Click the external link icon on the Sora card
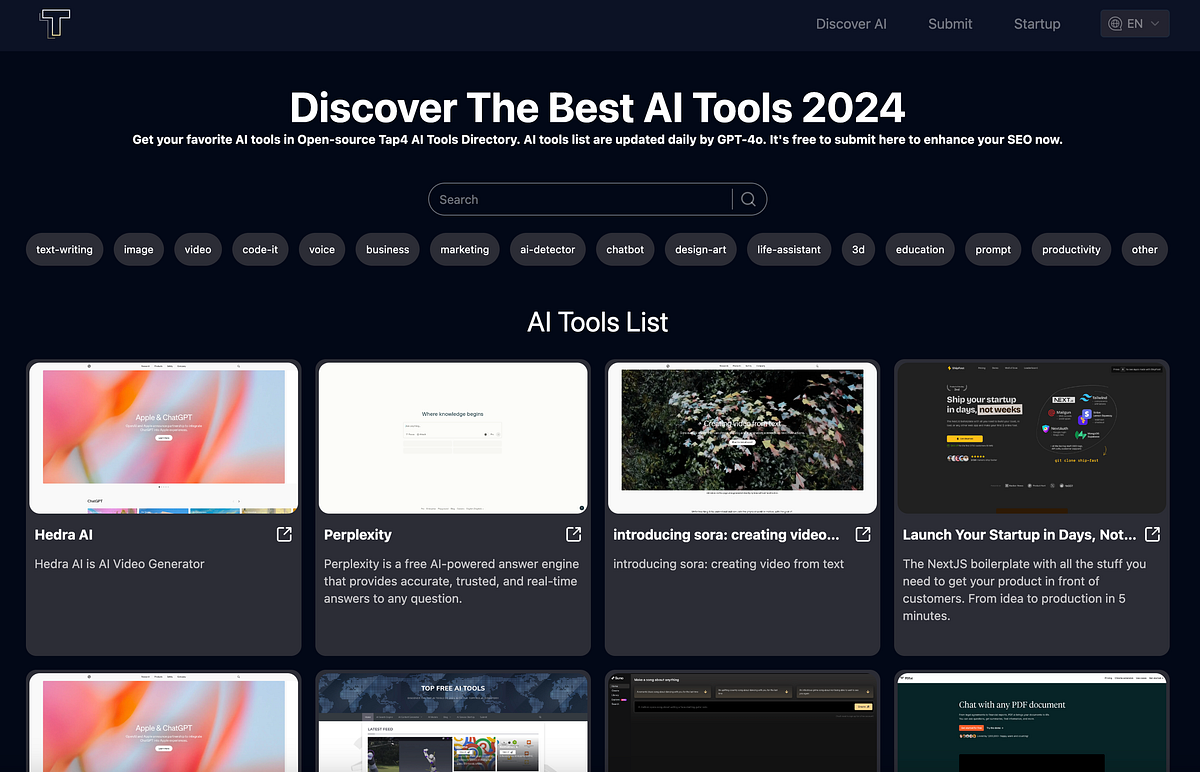1200x772 pixels. tap(861, 535)
